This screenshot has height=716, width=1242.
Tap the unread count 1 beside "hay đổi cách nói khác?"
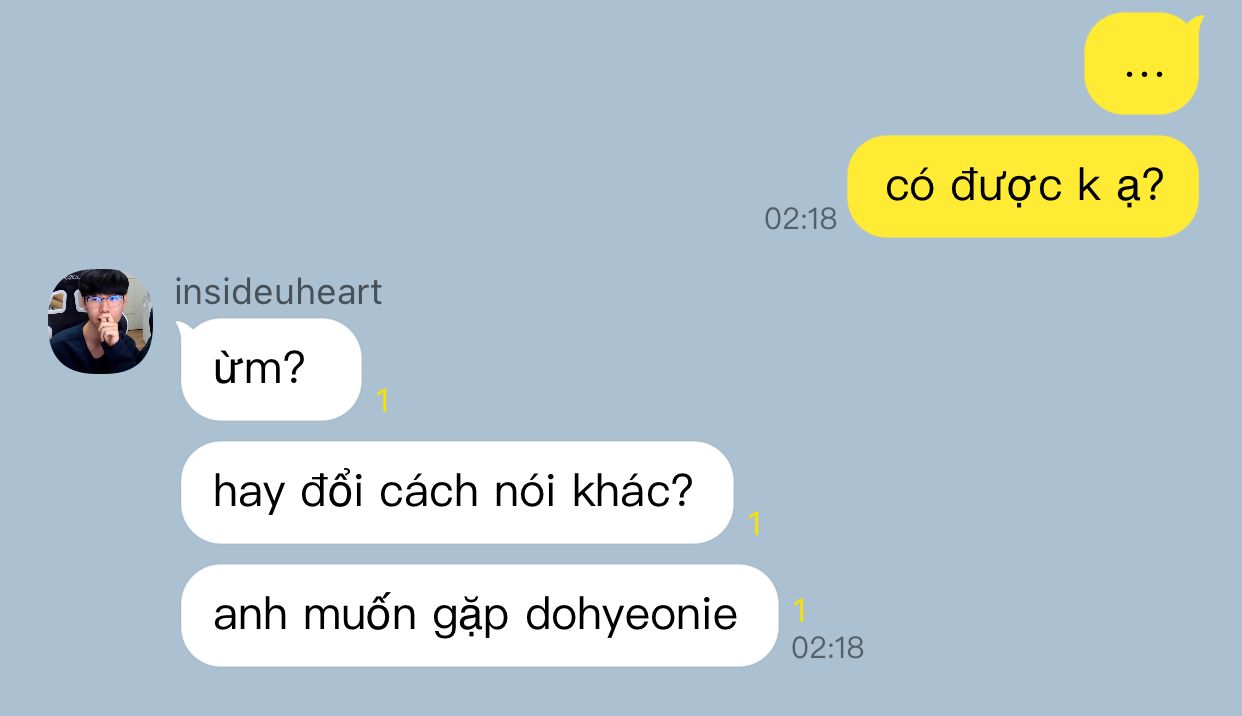click(755, 524)
